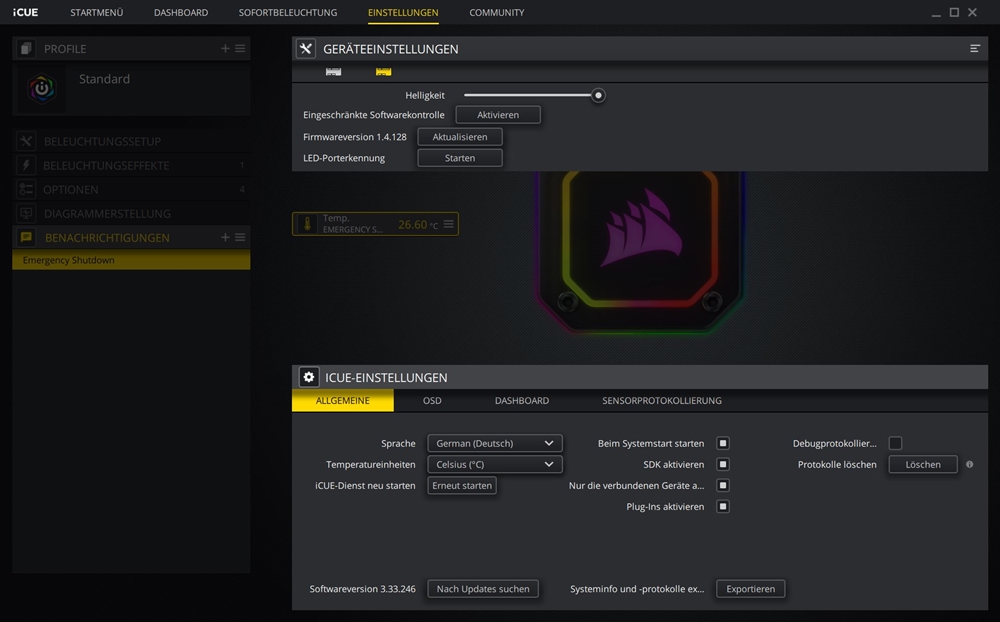Open the Profile list hamburger menu
The height and width of the screenshot is (622, 1000).
pos(240,48)
